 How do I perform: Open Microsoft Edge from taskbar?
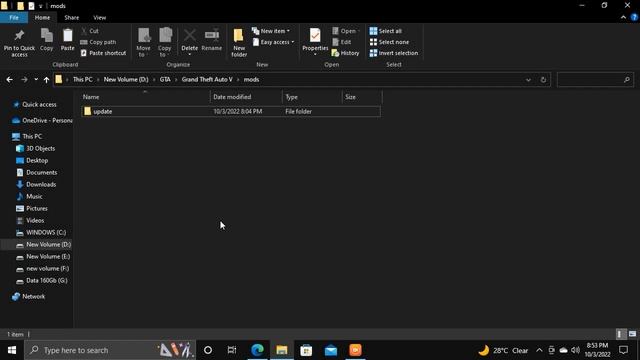257,350
